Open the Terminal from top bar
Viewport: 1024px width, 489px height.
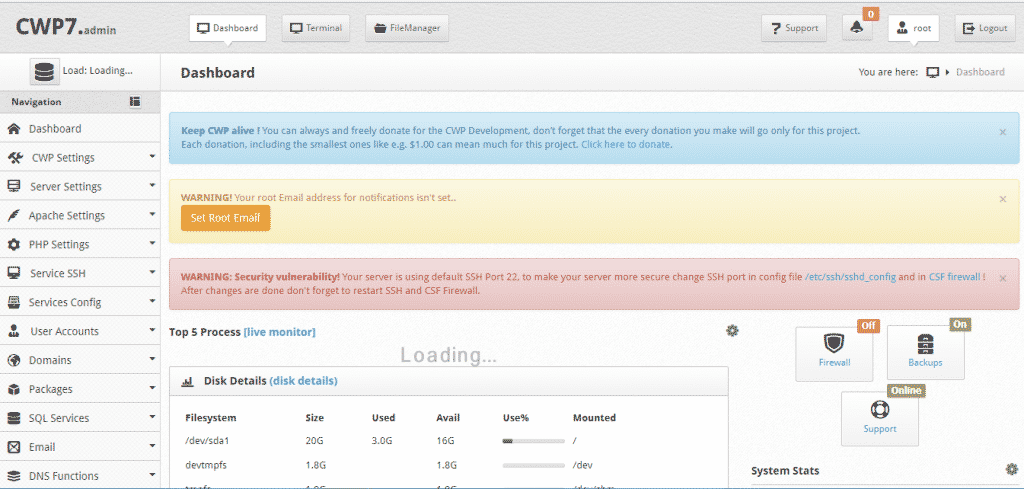[x=316, y=28]
